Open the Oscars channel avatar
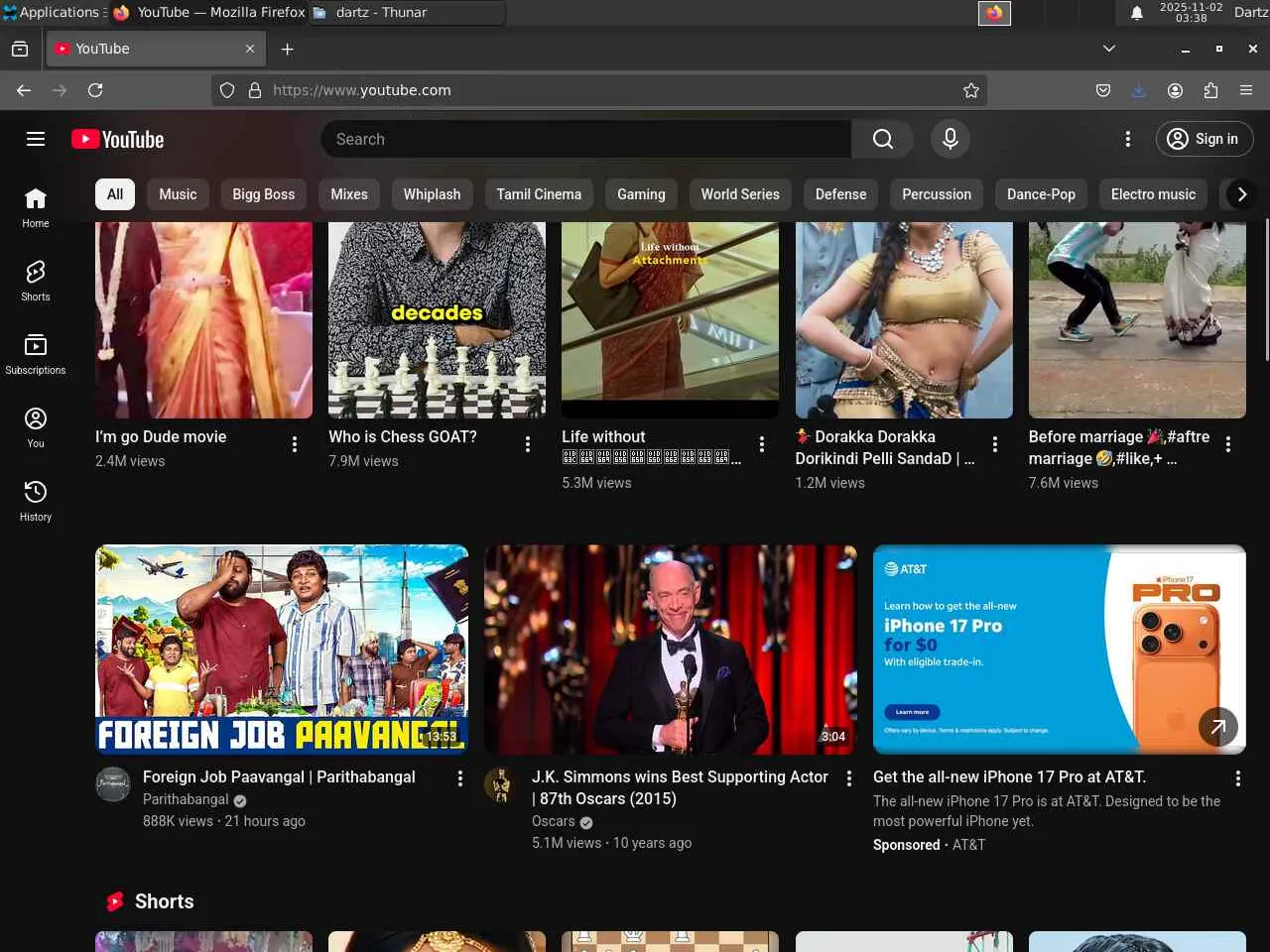Viewport: 1270px width, 952px height. point(501,784)
